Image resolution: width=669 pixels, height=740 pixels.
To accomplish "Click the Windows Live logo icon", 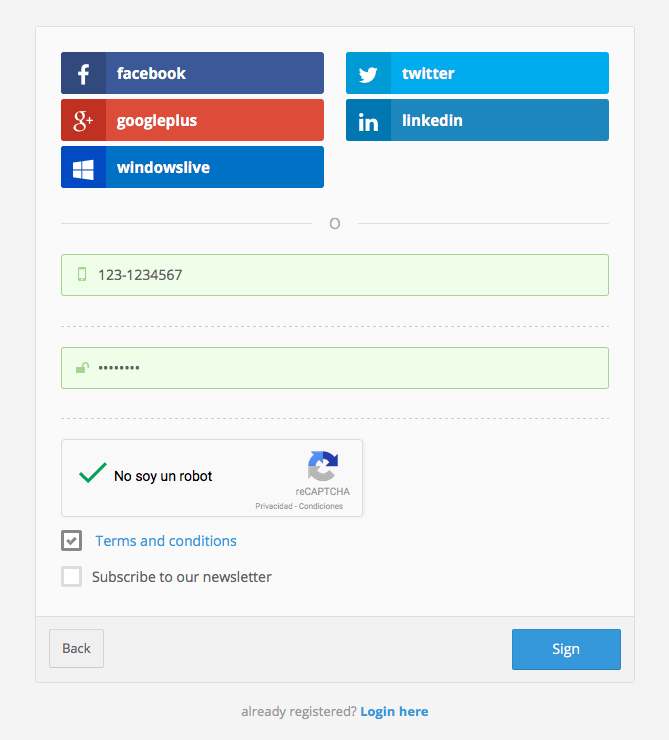I will point(83,168).
